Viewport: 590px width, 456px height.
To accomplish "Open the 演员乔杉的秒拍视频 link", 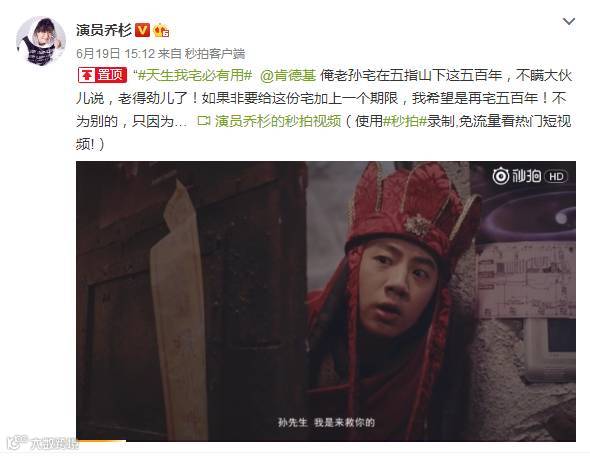I will (x=278, y=121).
